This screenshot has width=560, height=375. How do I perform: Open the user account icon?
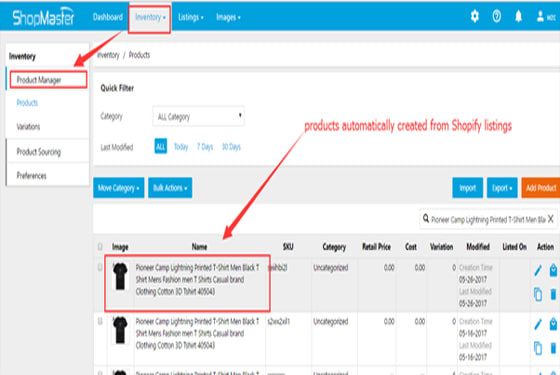540,16
